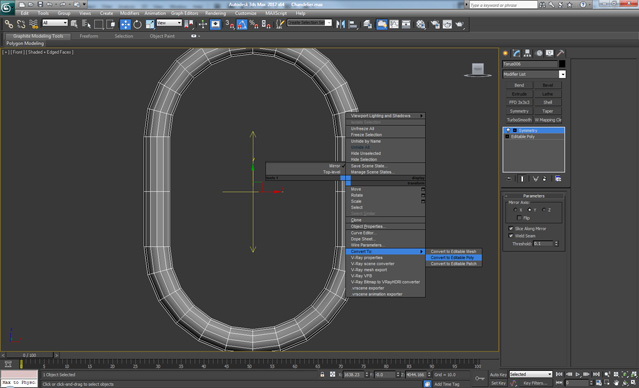Toggle Percent Snap icon
This screenshot has width=639, height=388.
(253, 24)
